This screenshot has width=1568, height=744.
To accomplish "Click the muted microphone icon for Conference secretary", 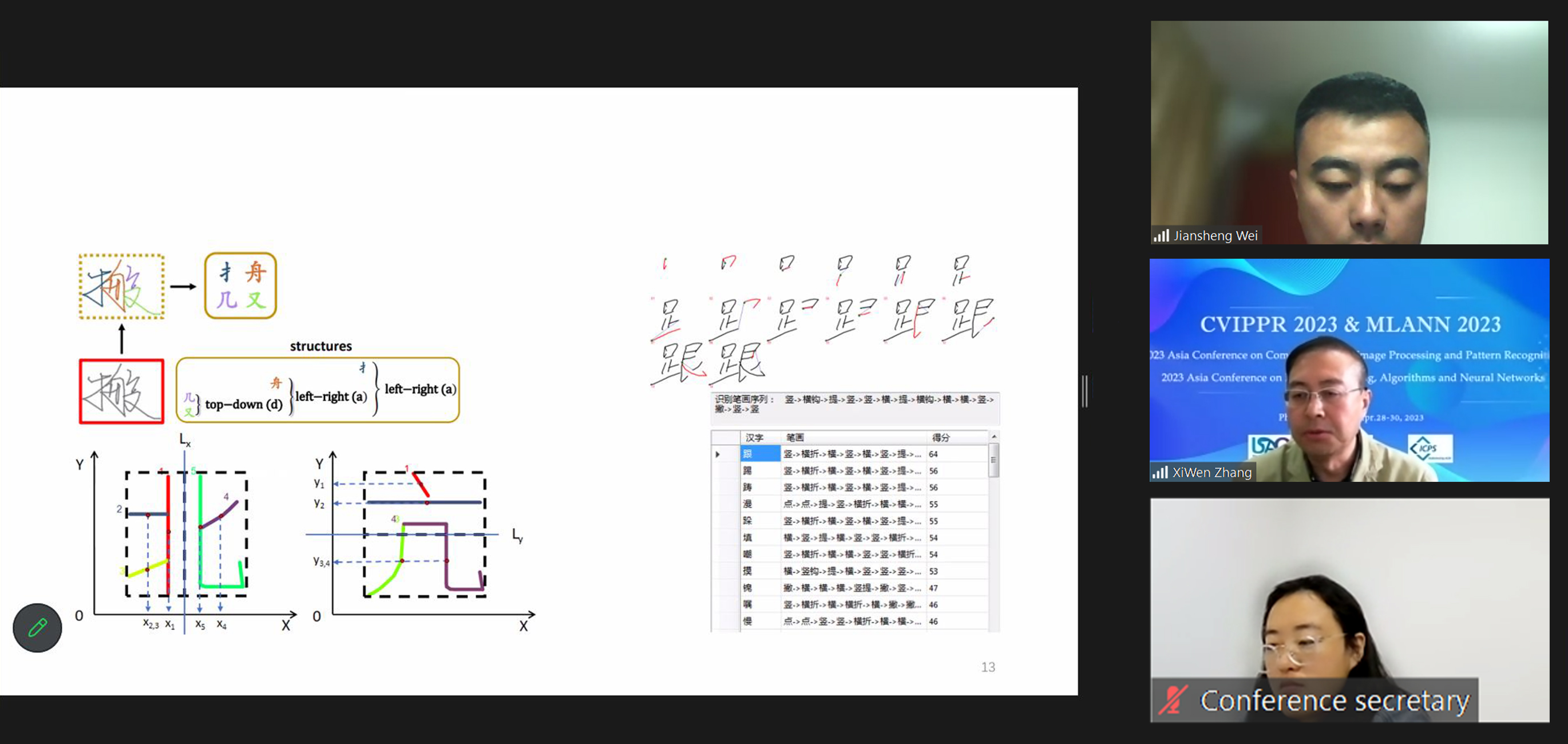I will click(x=1173, y=700).
